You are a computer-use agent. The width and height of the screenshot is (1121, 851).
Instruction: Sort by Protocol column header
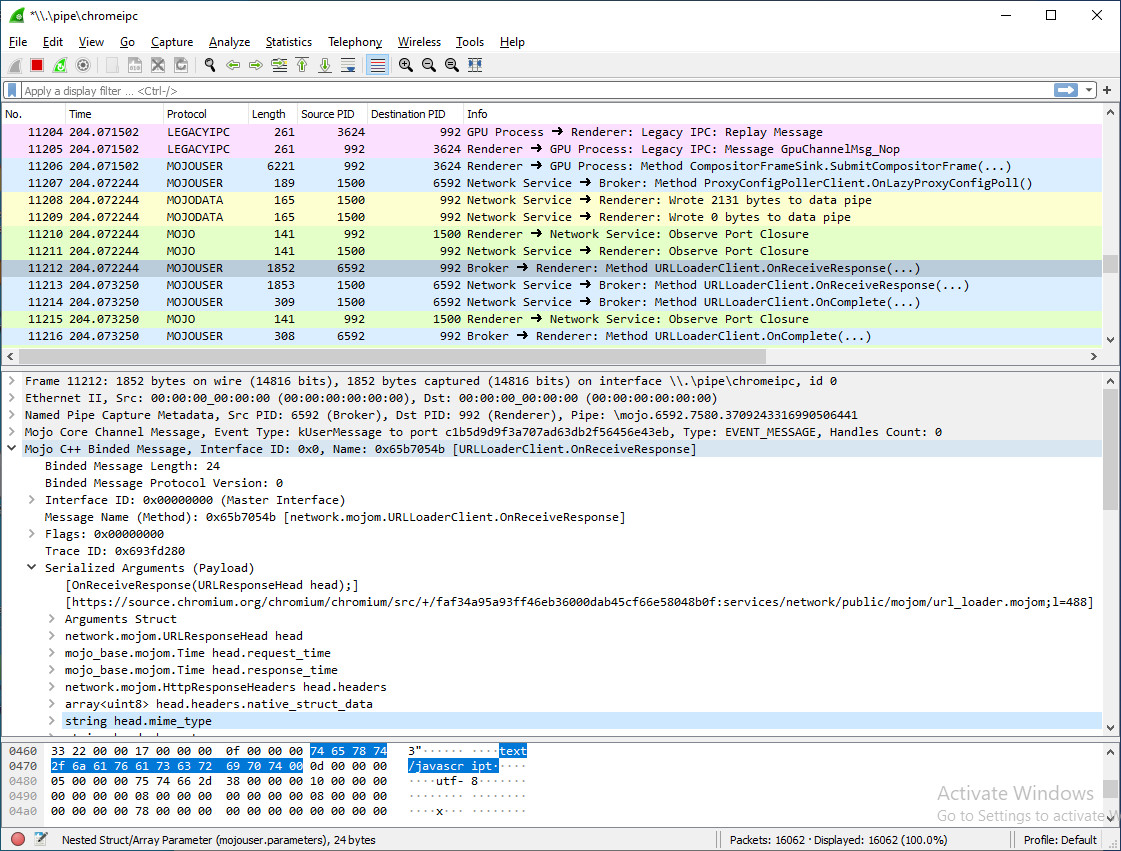point(205,114)
